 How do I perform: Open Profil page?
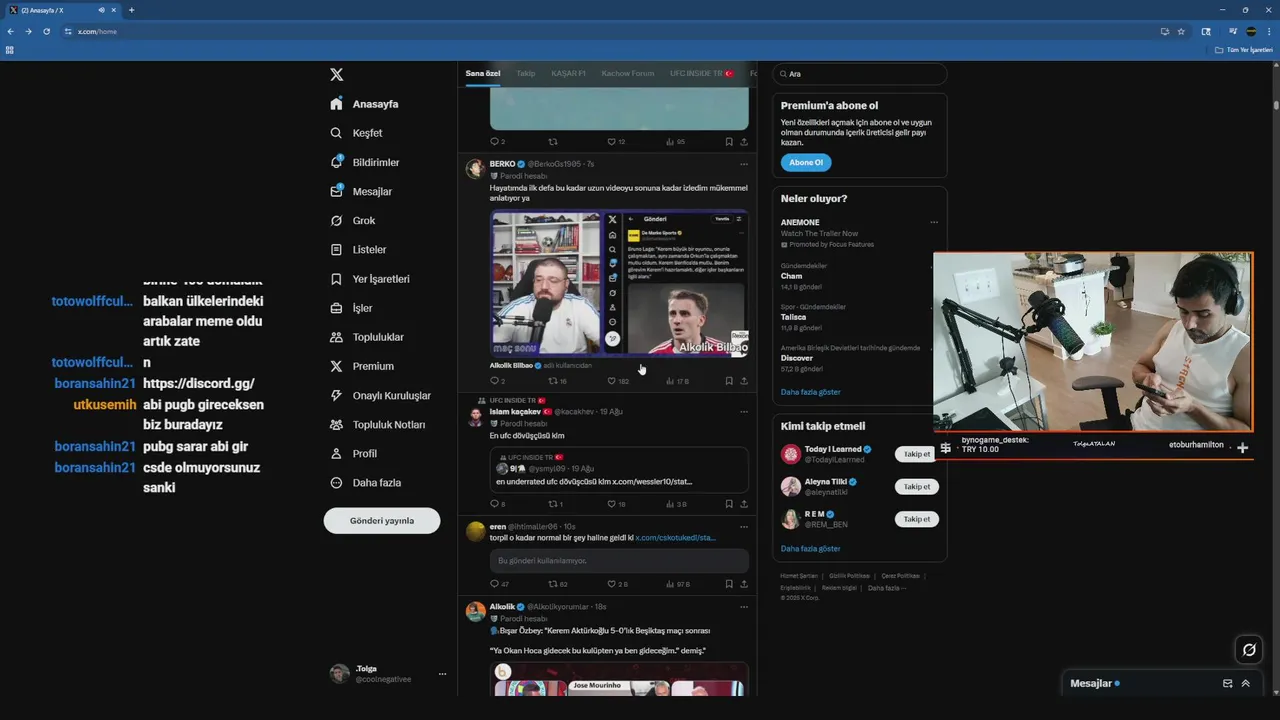(x=354, y=453)
